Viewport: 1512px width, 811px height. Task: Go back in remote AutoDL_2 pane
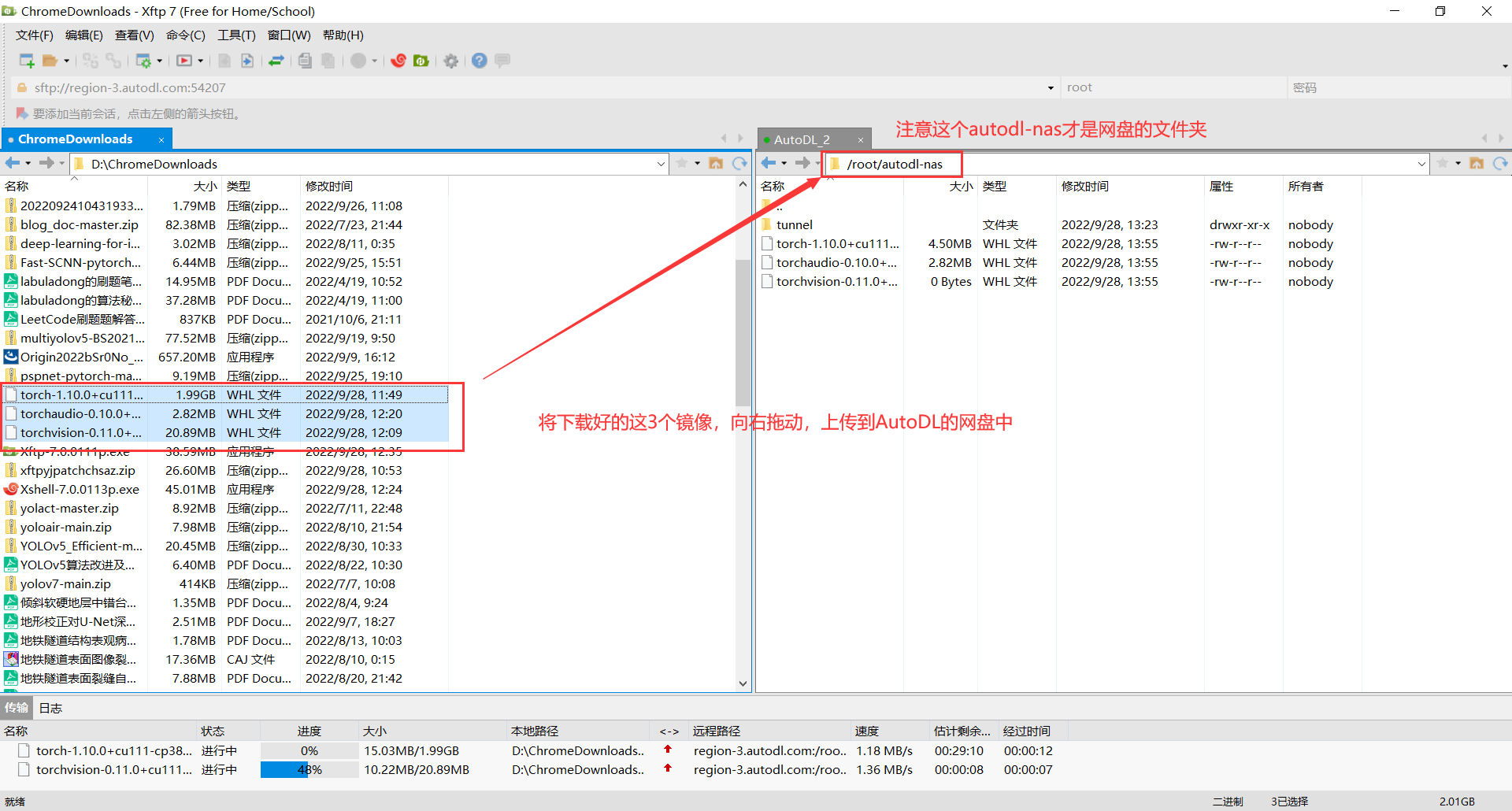[769, 163]
